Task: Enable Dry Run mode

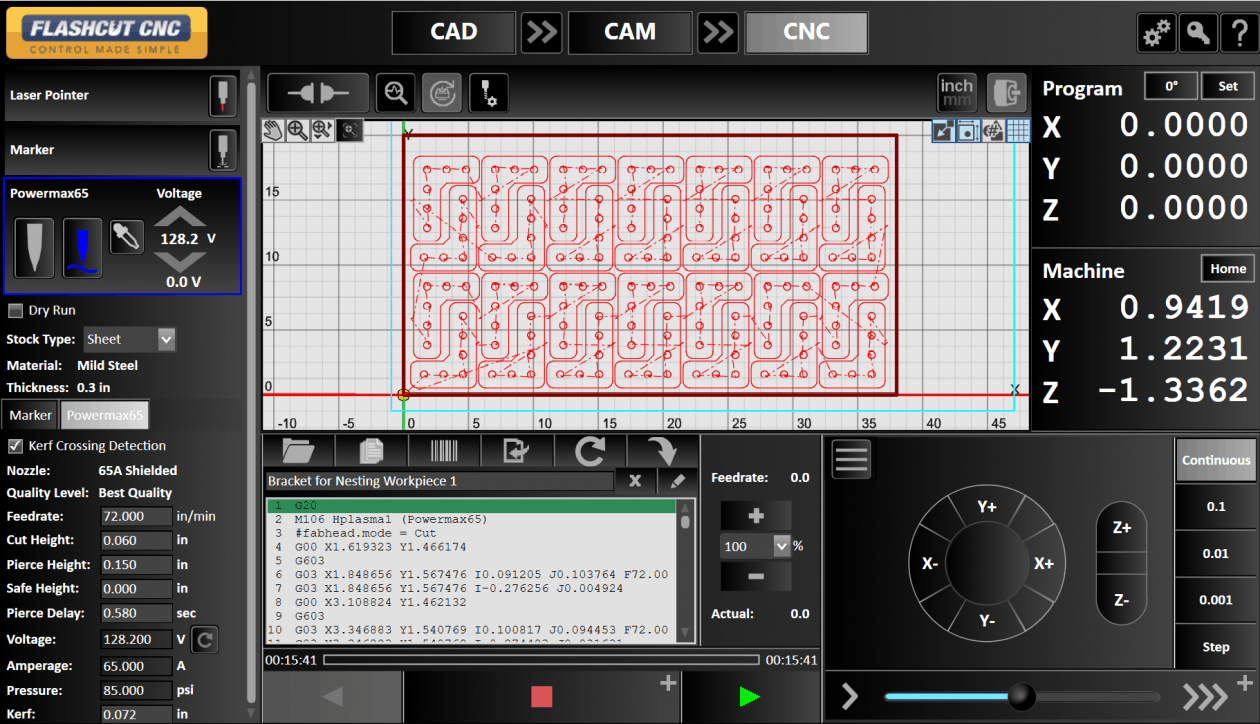Action: (16, 310)
